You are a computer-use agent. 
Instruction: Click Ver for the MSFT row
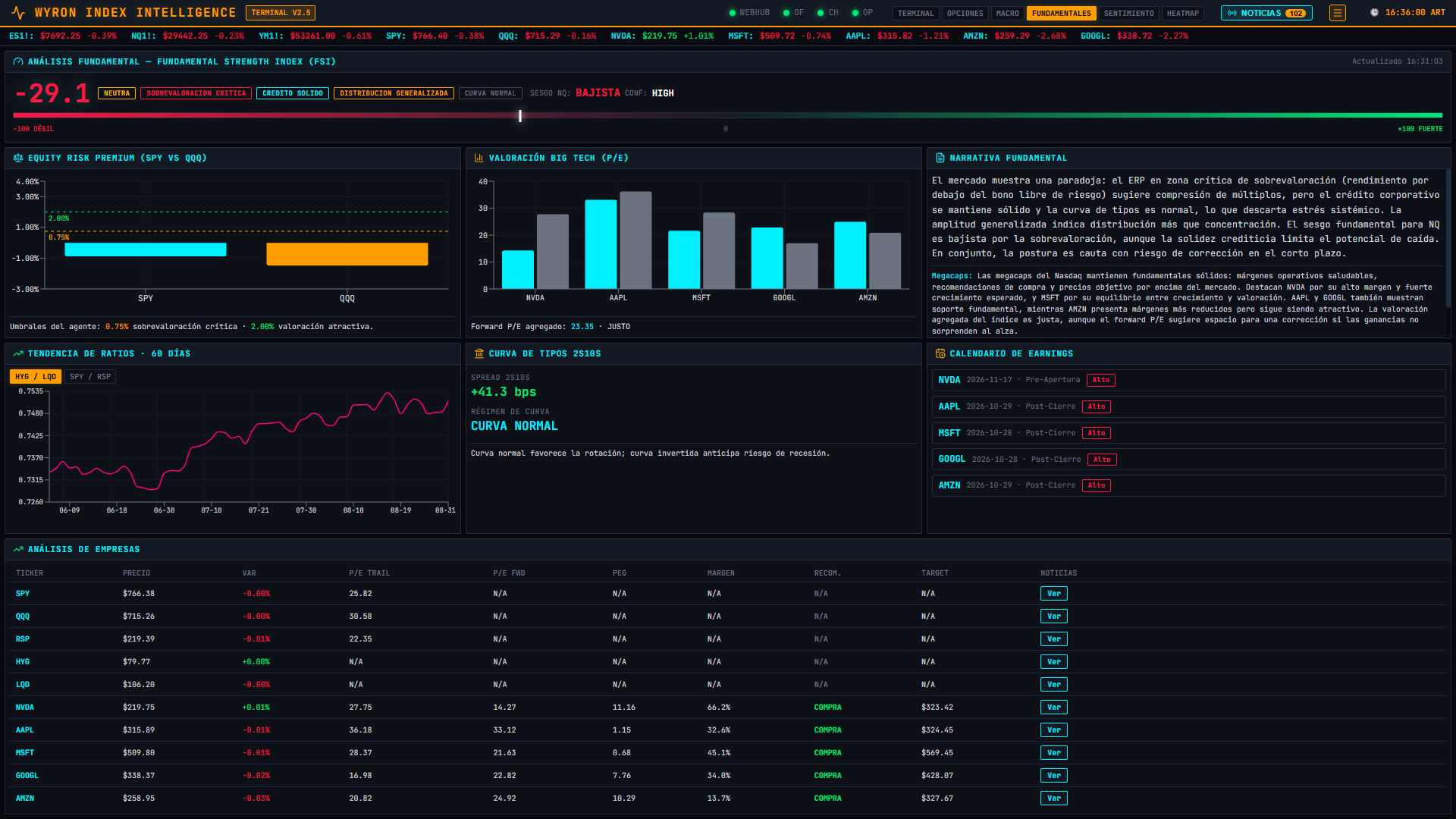(x=1054, y=753)
